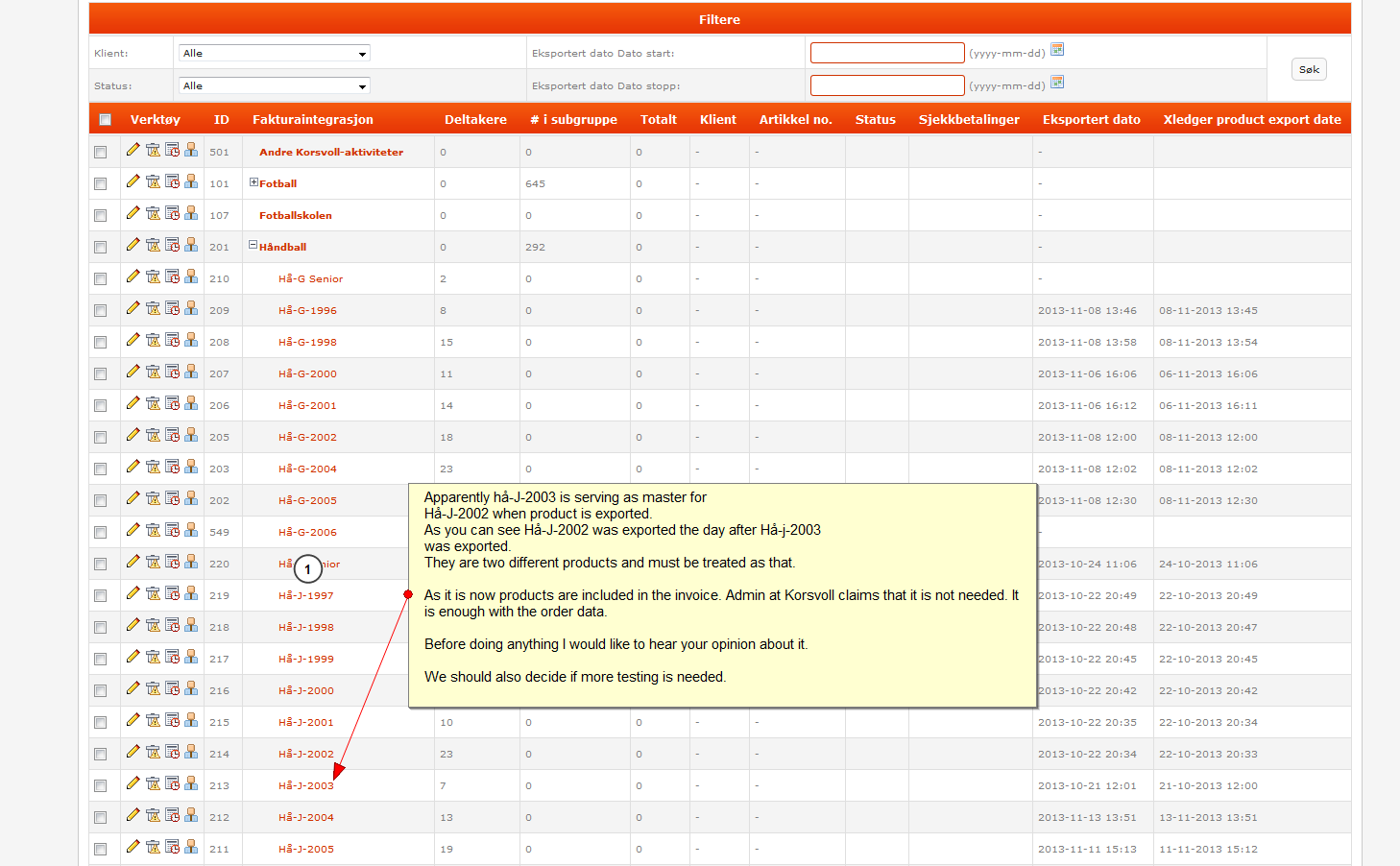Check the box for Andre Korsvoll-aktiviteter row
The width and height of the screenshot is (1400, 866).
click(100, 153)
